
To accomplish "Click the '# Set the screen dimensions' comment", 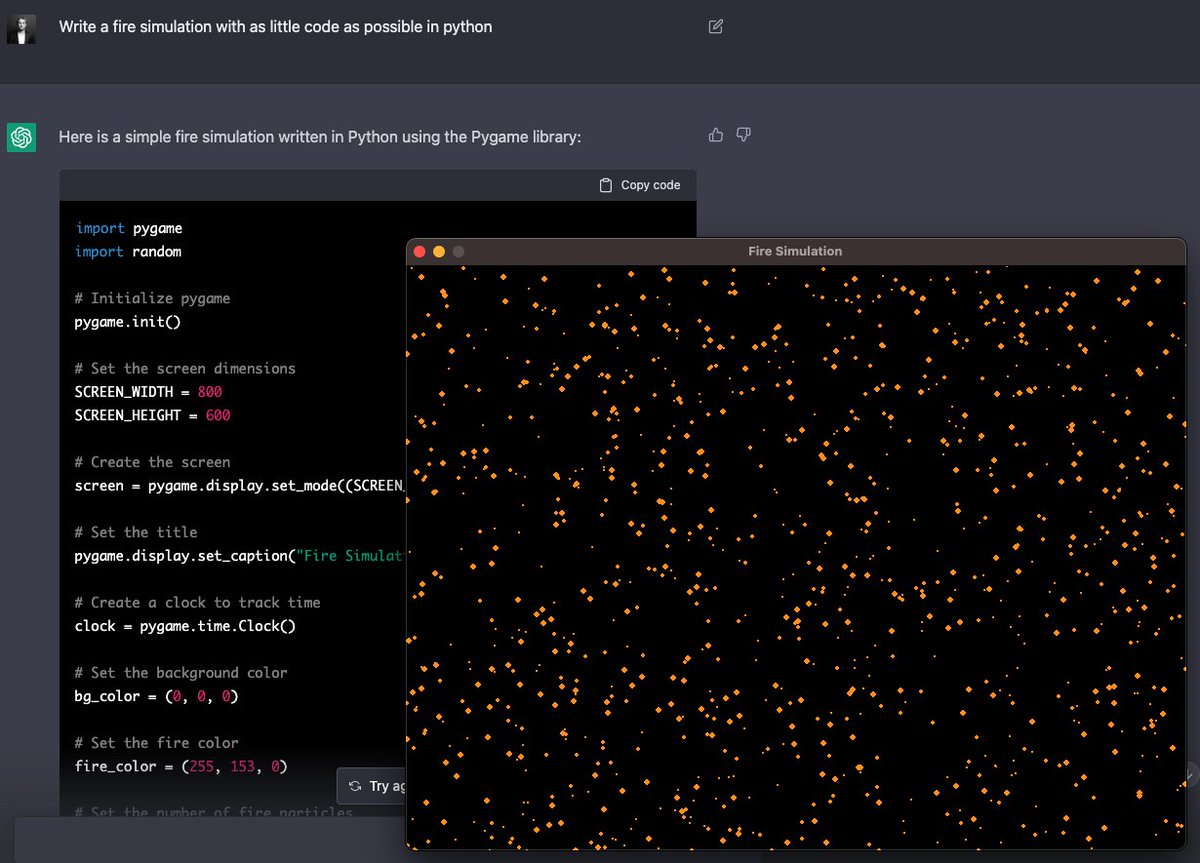I will pyautogui.click(x=185, y=369).
